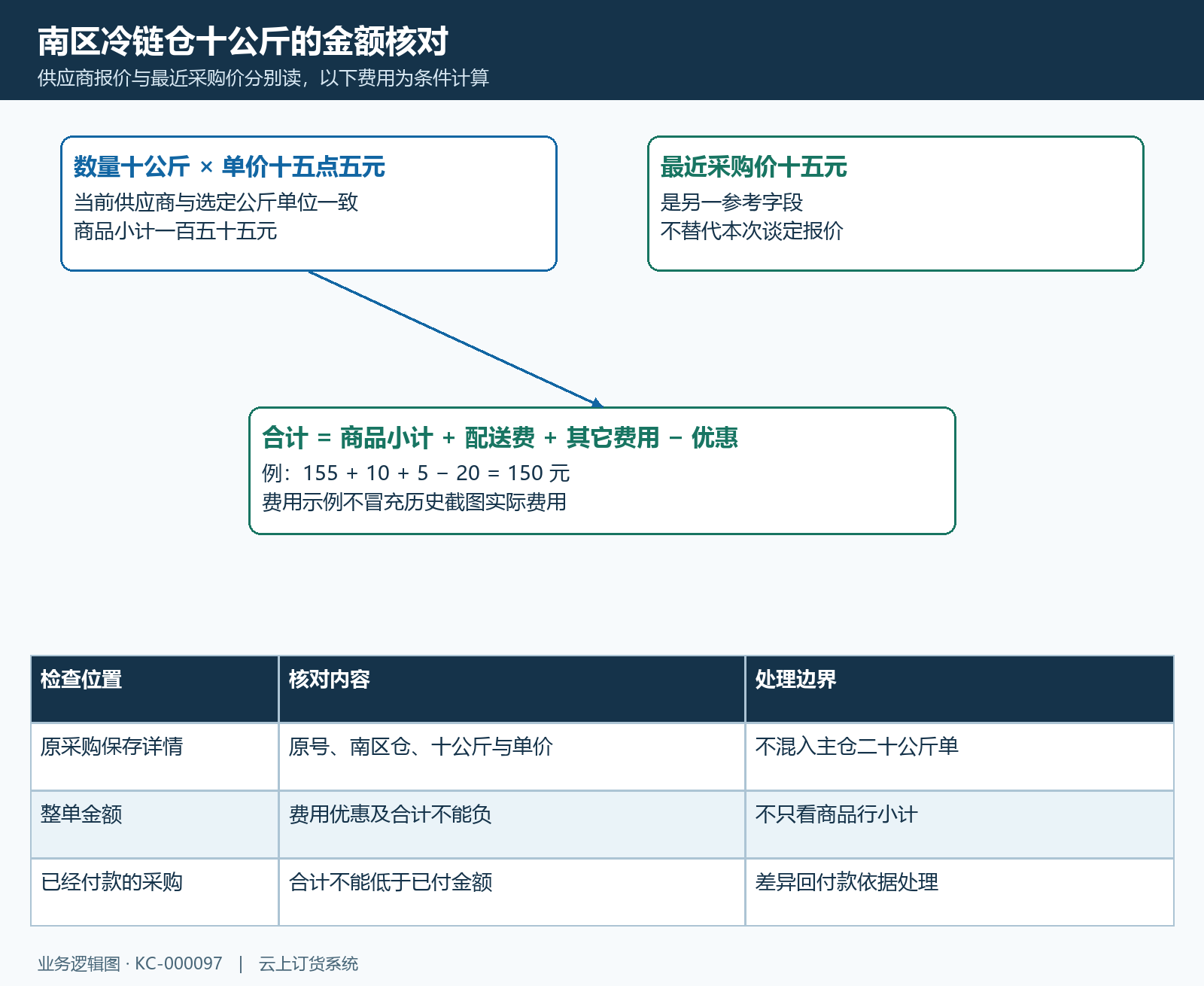Click the subtitle starting with 供应商报价与最近采购价
This screenshot has height=986, width=1204.
tap(263, 78)
